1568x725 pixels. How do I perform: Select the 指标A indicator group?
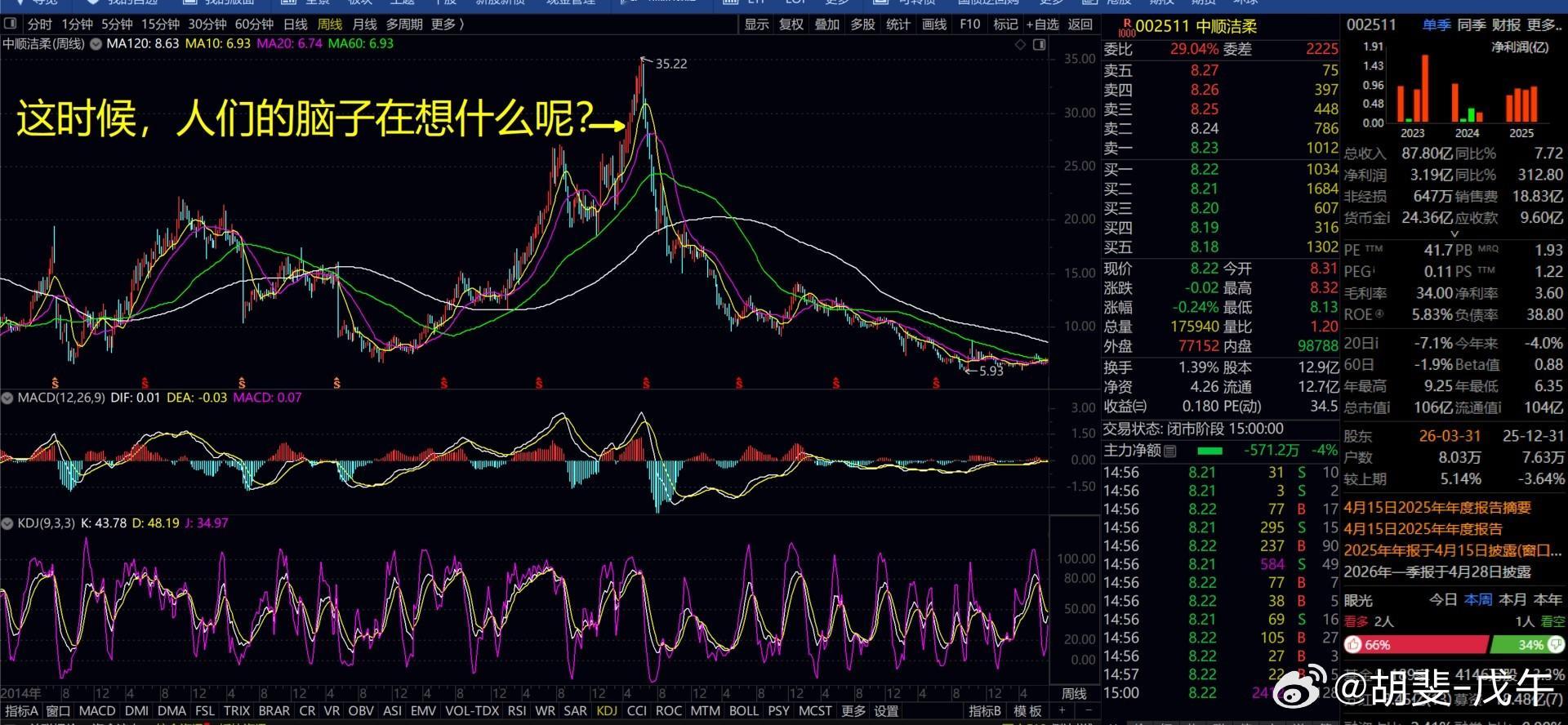tap(21, 711)
